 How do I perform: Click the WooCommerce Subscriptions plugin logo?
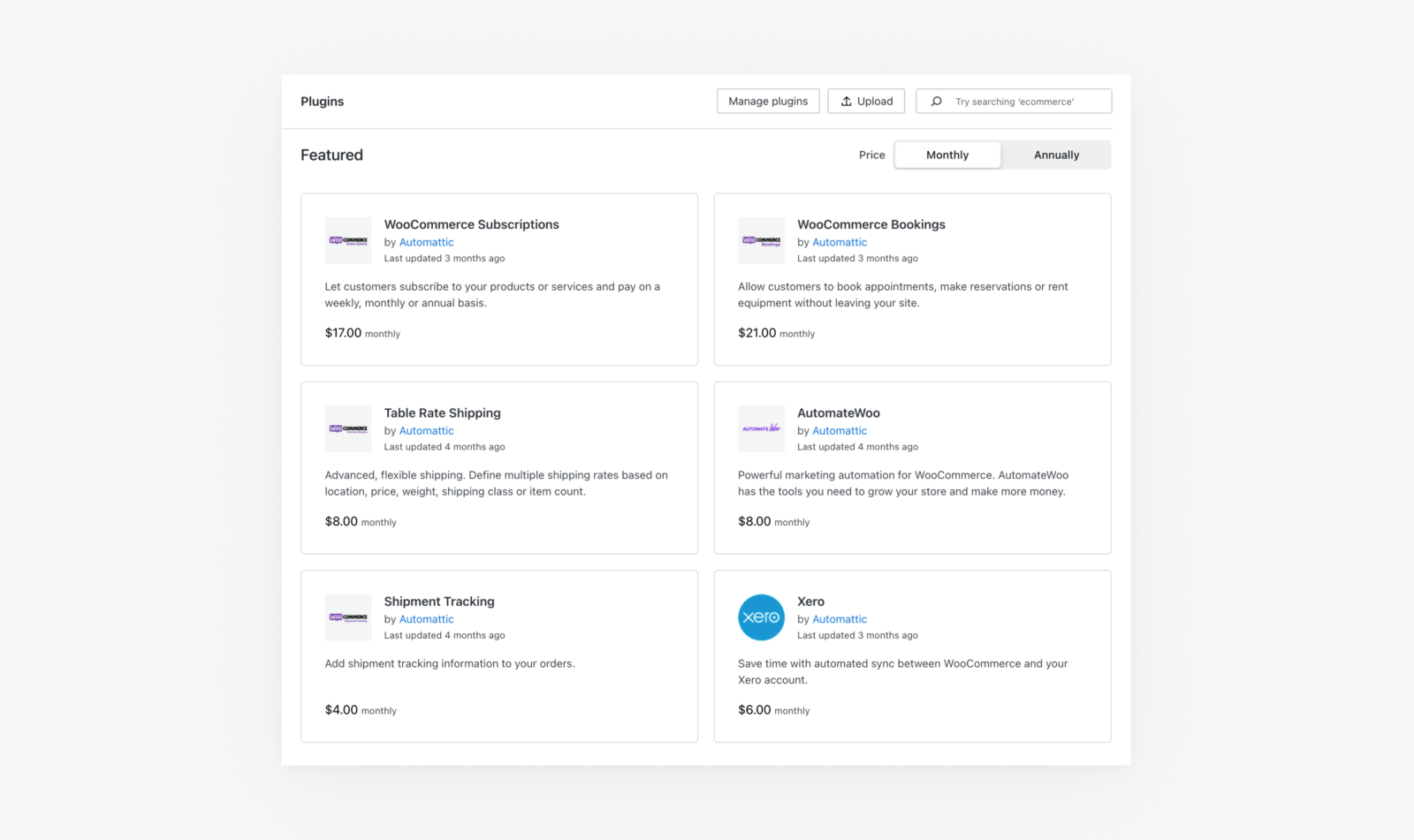348,240
